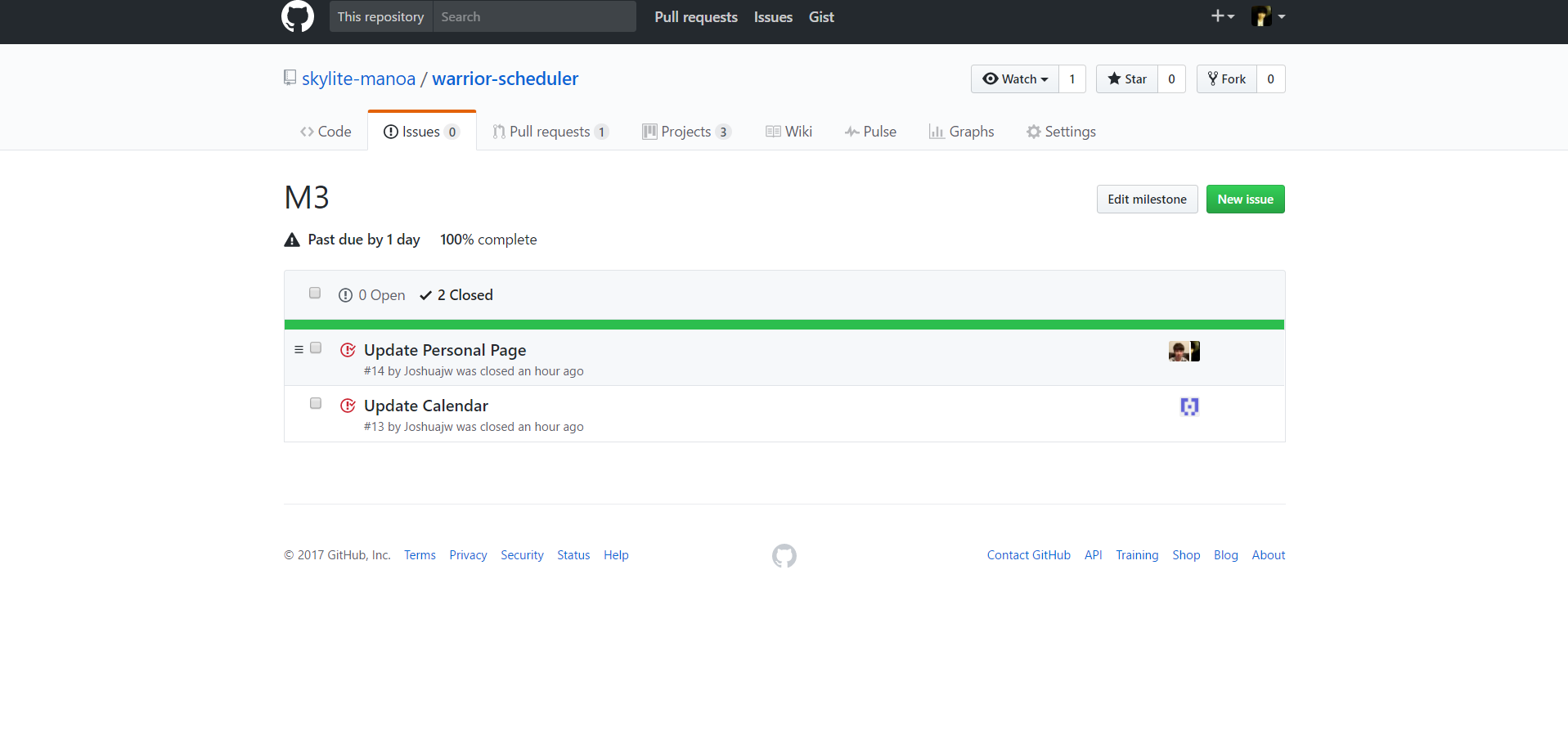Click the closed issue icon for Update Calendar
Image resolution: width=1568 pixels, height=740 pixels.
[x=348, y=406]
